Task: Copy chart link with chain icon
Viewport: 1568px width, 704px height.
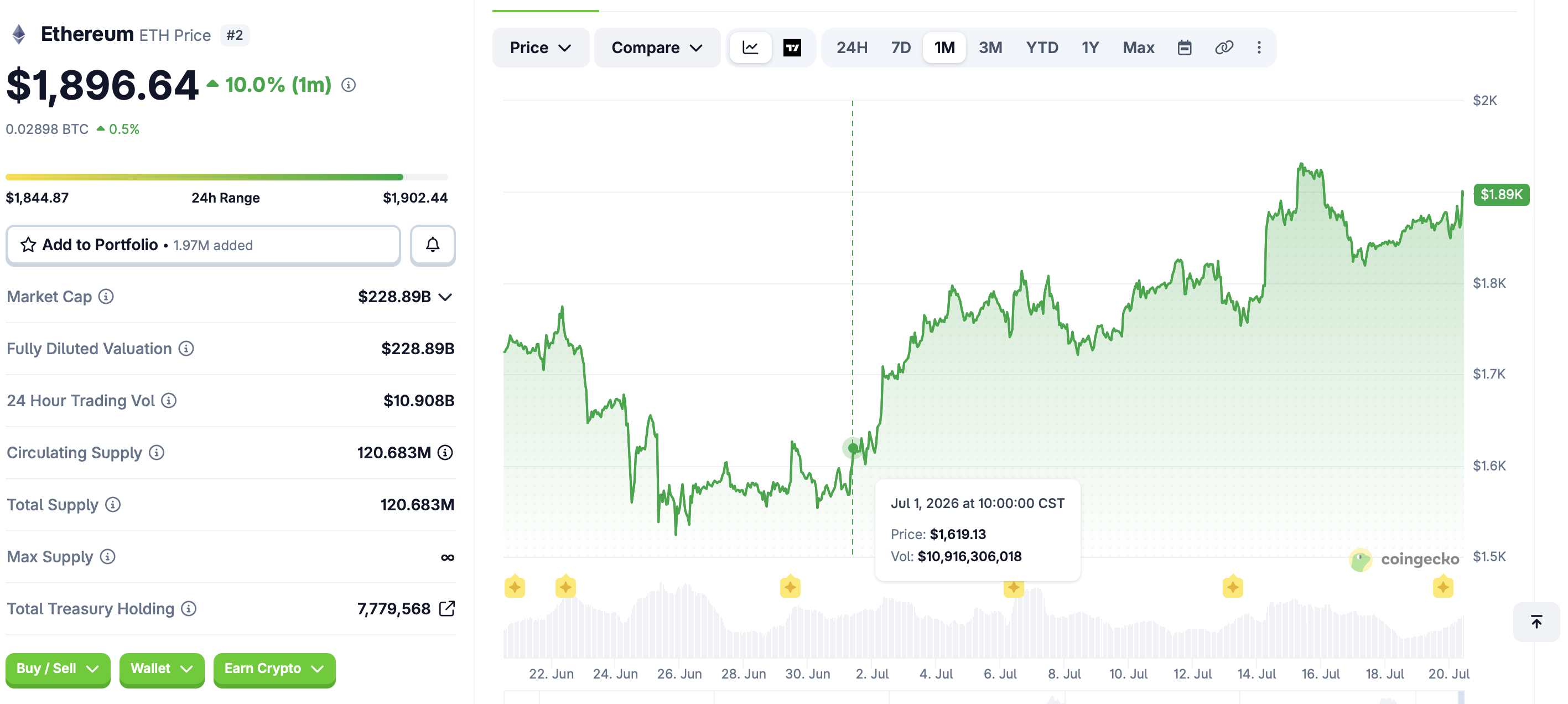Action: point(1223,48)
